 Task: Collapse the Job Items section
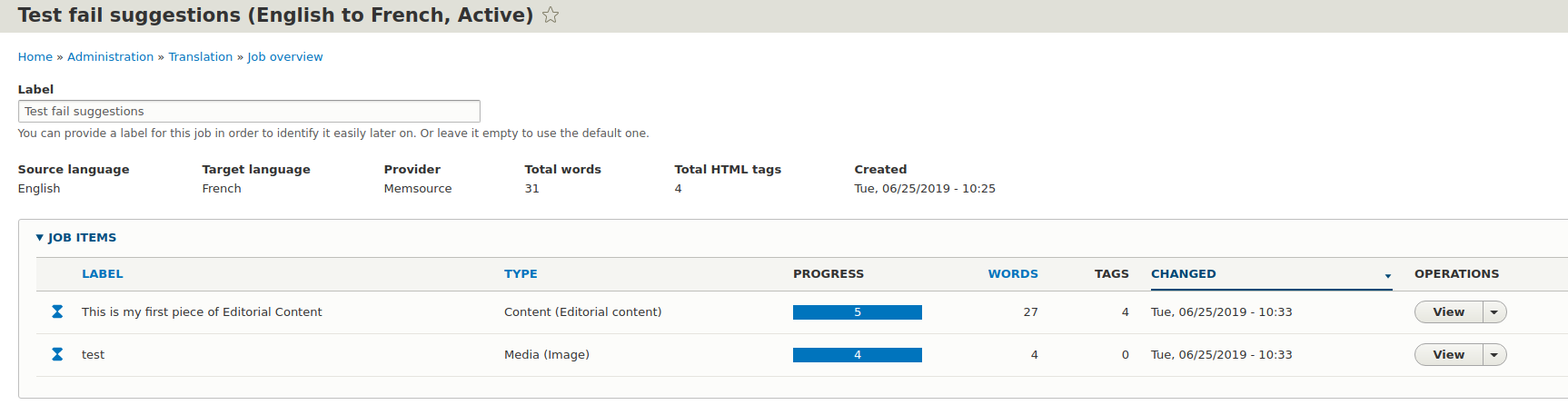click(x=76, y=238)
